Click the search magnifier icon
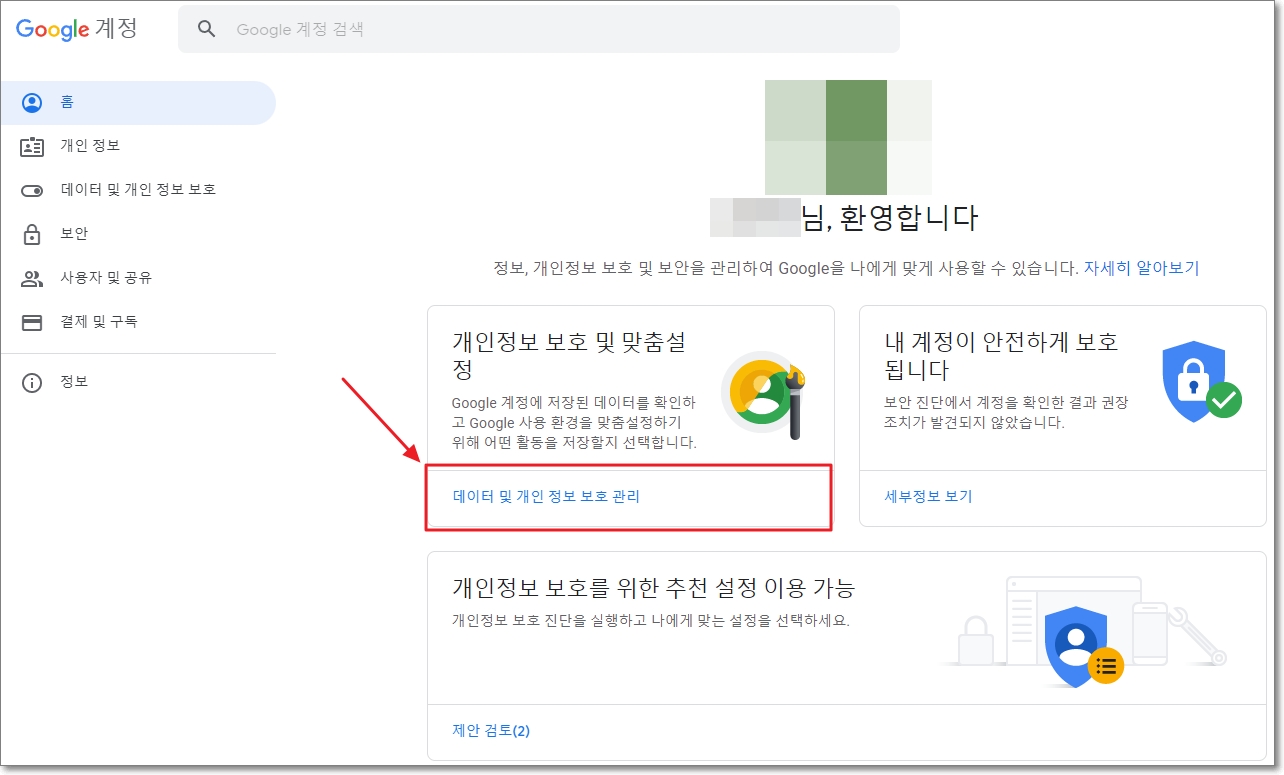This screenshot has width=1284, height=775. click(x=207, y=29)
